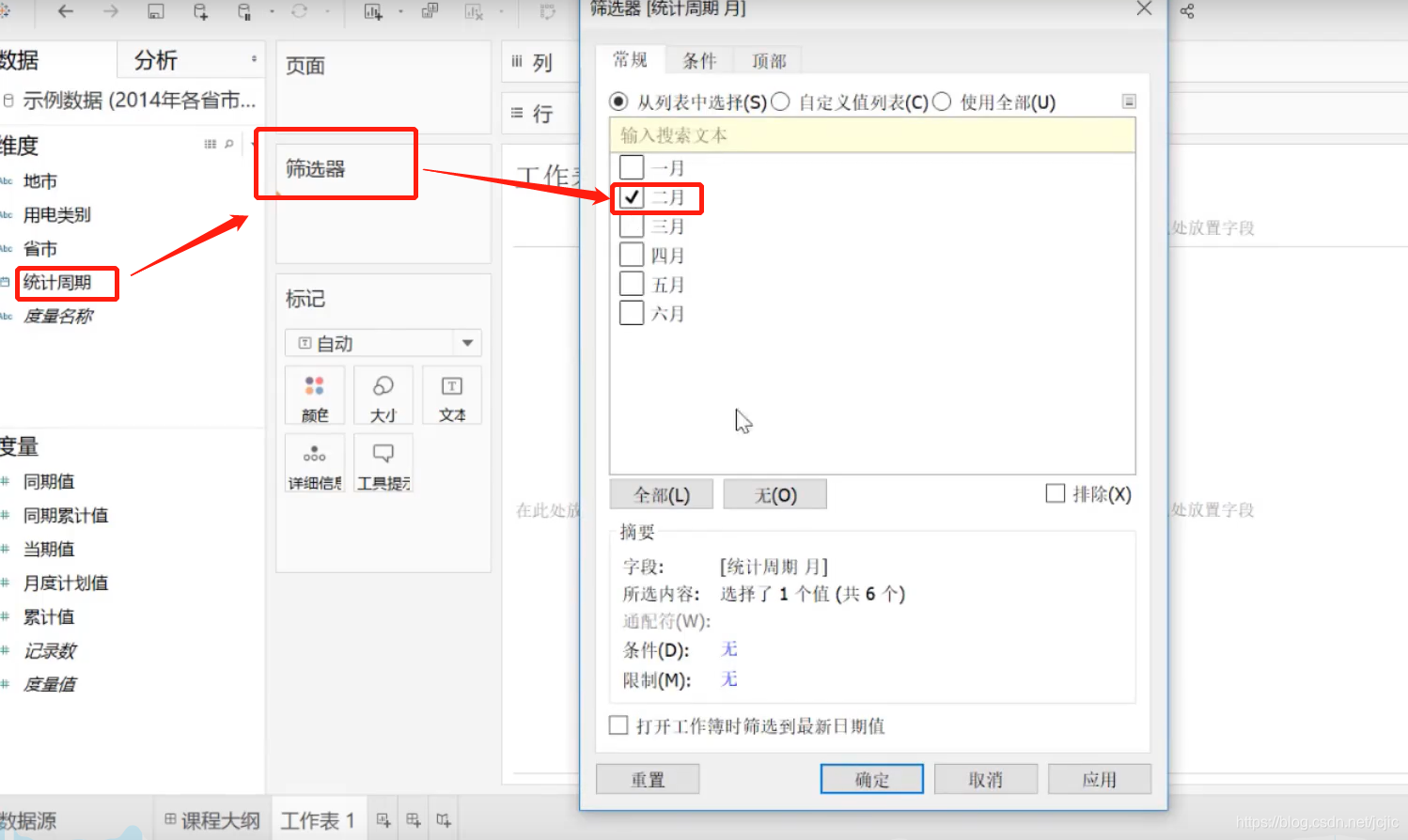Click the Tableau logo icon at top left

point(4,11)
